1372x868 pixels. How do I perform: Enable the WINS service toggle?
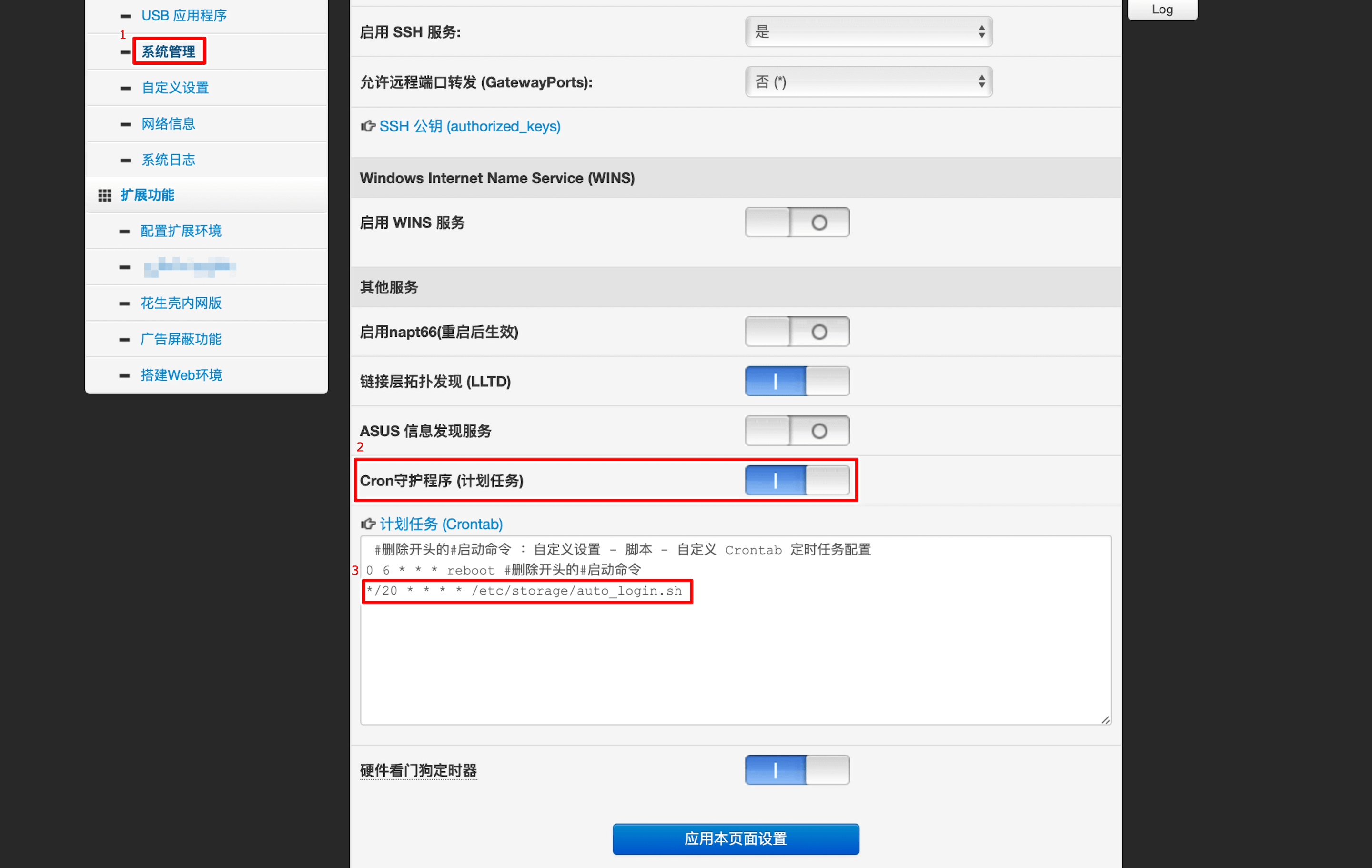click(797, 222)
